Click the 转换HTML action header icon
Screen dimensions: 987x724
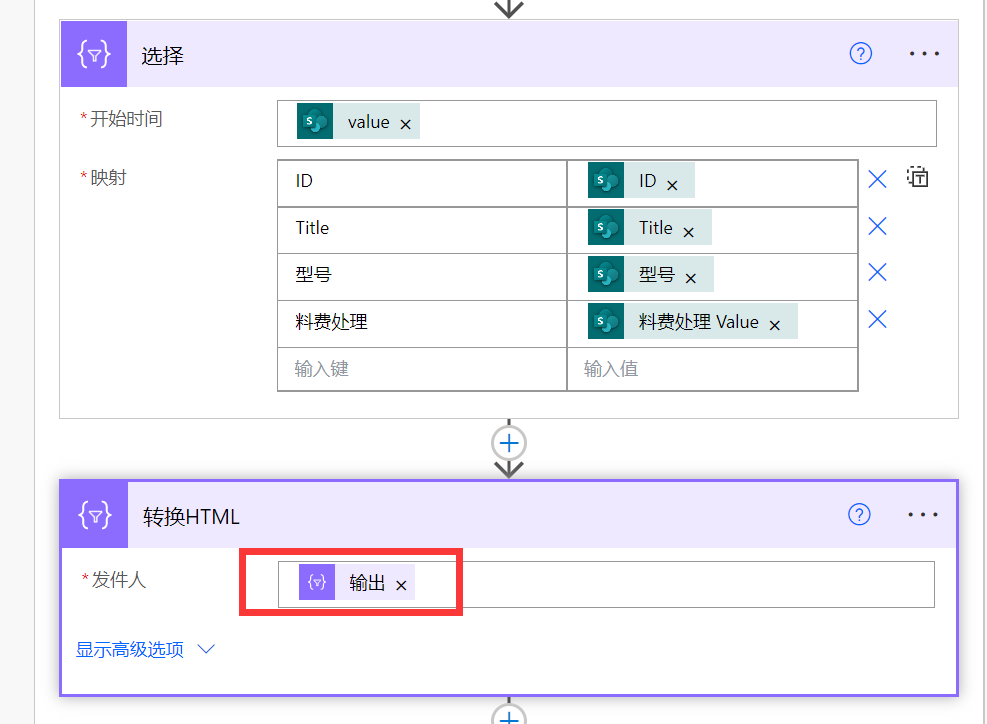[94, 515]
